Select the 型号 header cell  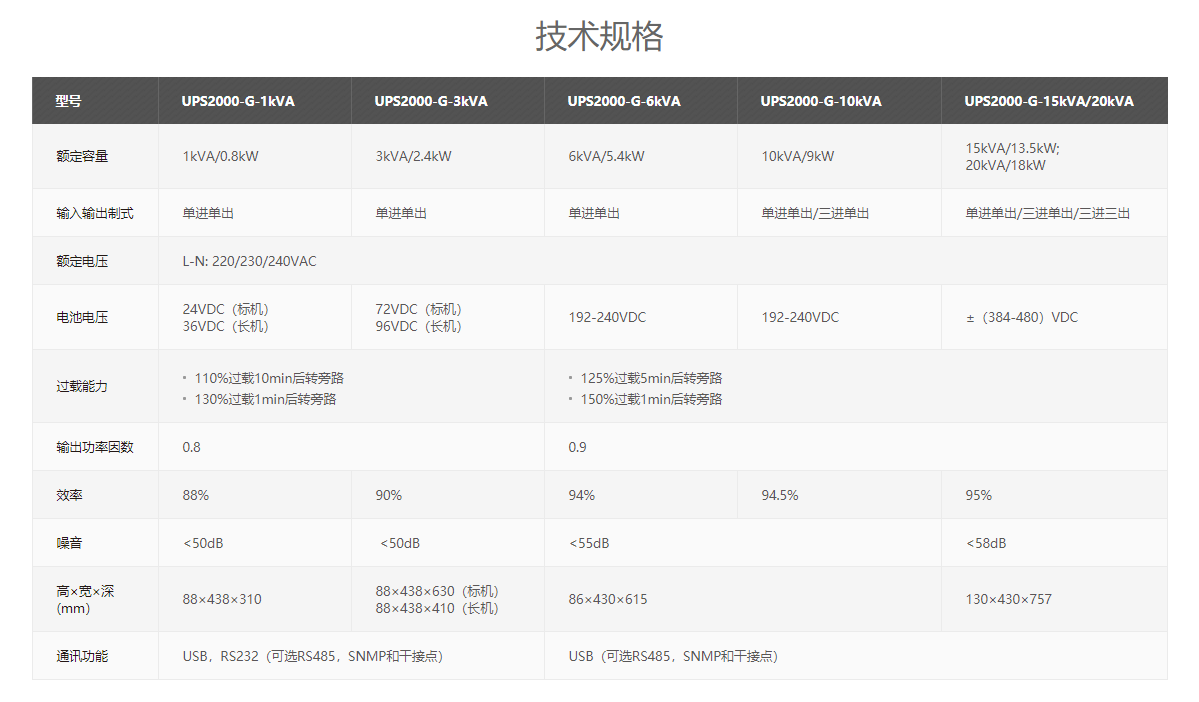pyautogui.click(x=95, y=100)
